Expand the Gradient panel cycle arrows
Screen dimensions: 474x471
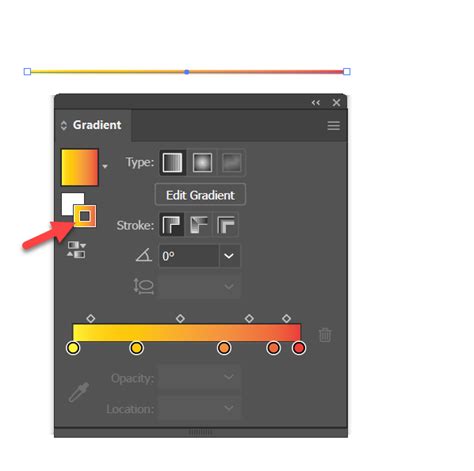click(64, 125)
